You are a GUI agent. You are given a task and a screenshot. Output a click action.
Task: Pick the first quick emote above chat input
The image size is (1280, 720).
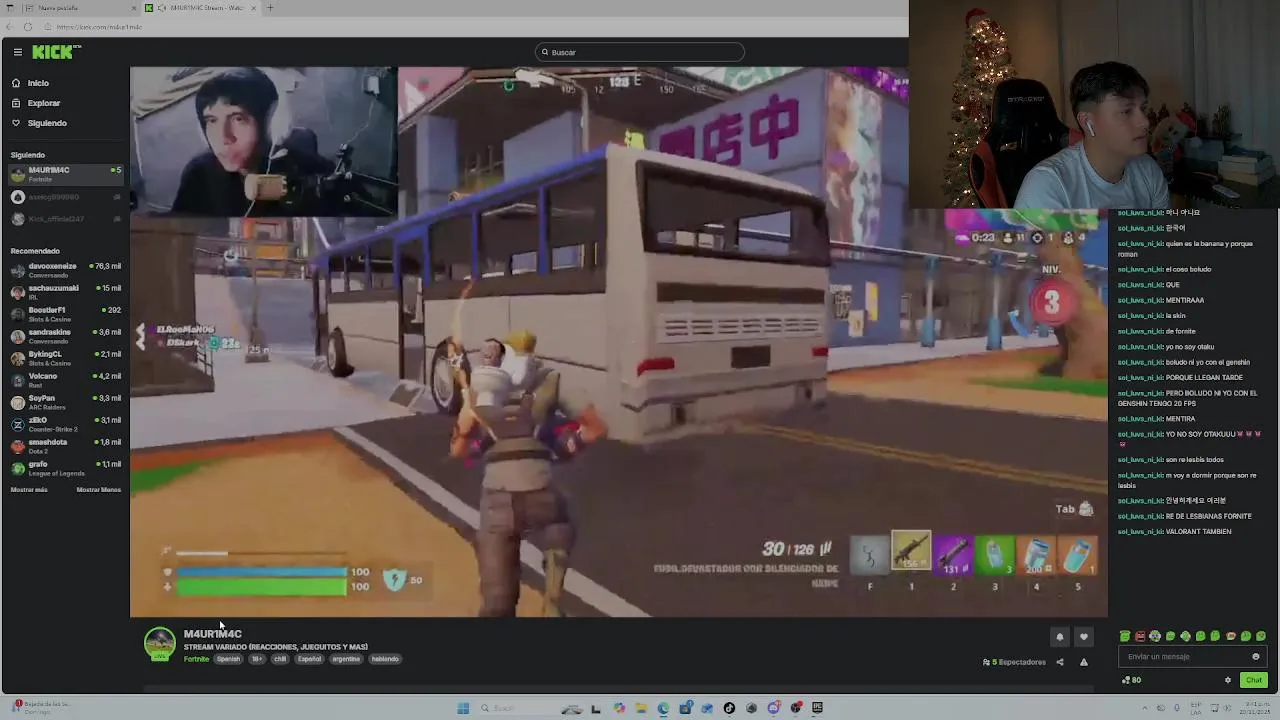click(x=1125, y=636)
